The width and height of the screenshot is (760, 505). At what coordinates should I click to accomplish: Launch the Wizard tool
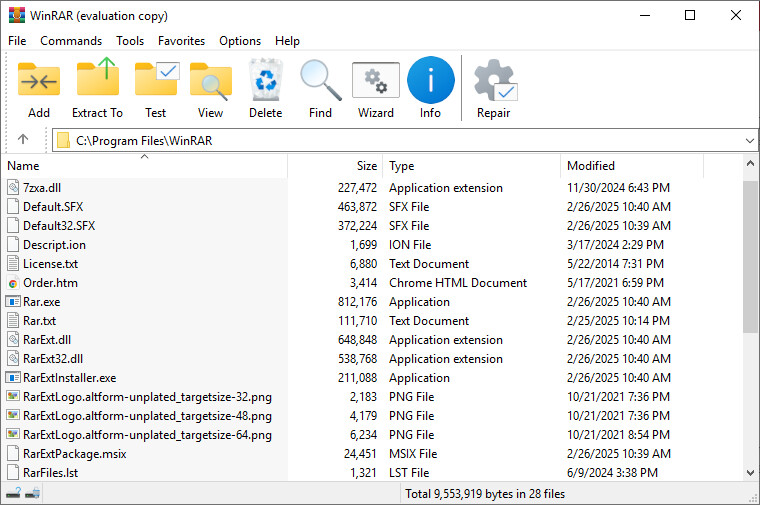(376, 82)
